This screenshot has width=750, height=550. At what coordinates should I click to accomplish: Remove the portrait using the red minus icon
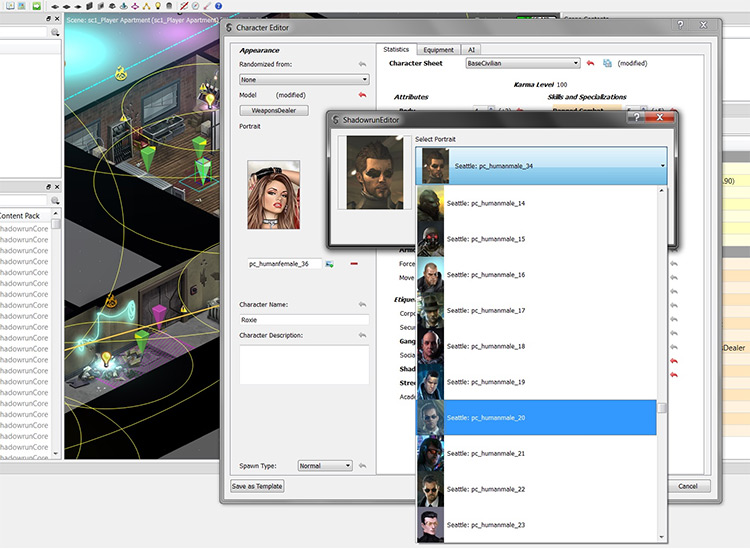click(354, 264)
